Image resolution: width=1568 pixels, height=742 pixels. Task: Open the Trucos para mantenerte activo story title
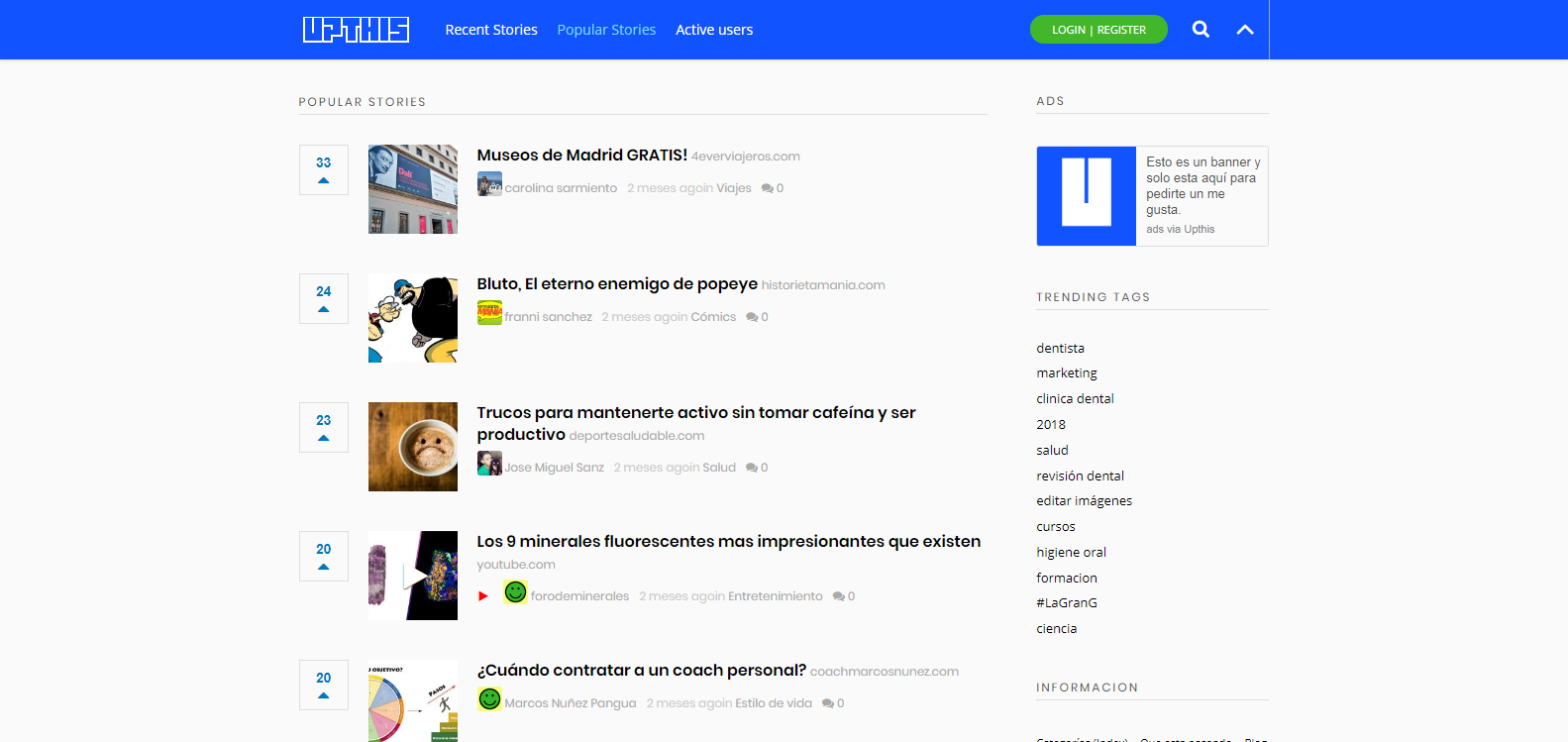tap(696, 423)
